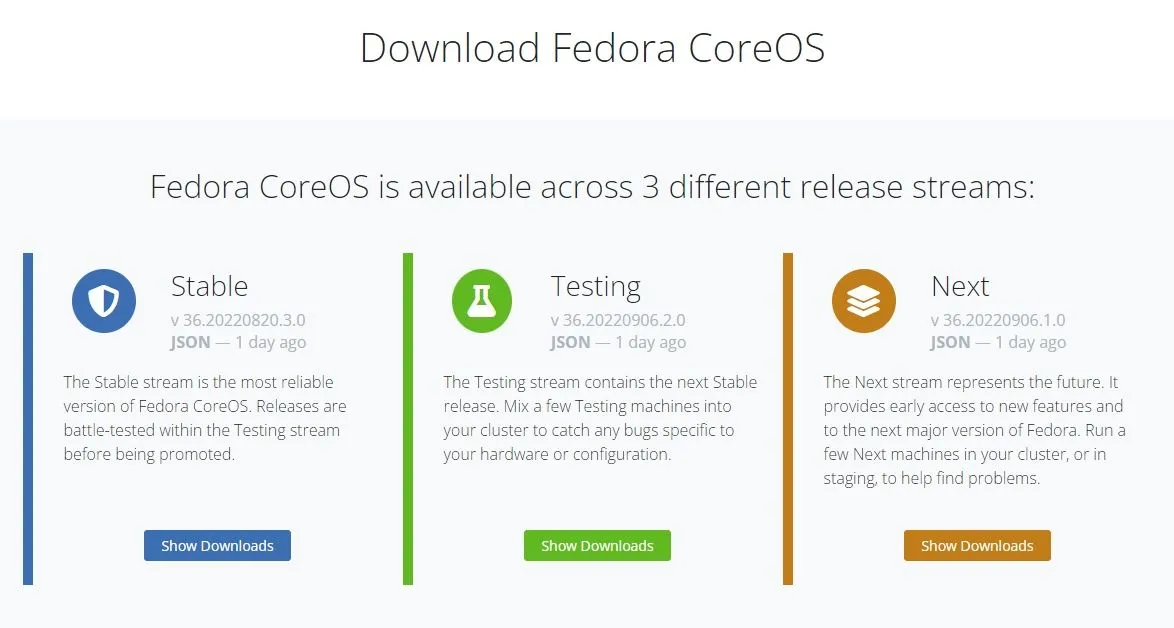The width and height of the screenshot is (1174, 628).
Task: Click the blue shield icon for Stable stream
Action: pyautogui.click(x=104, y=300)
